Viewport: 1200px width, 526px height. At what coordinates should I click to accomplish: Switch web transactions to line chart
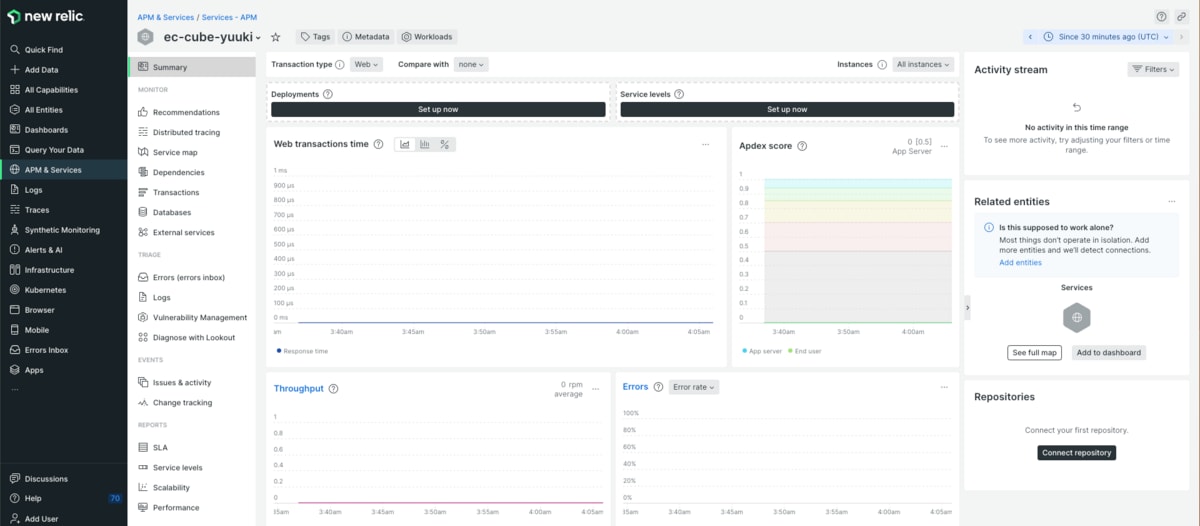[405, 144]
